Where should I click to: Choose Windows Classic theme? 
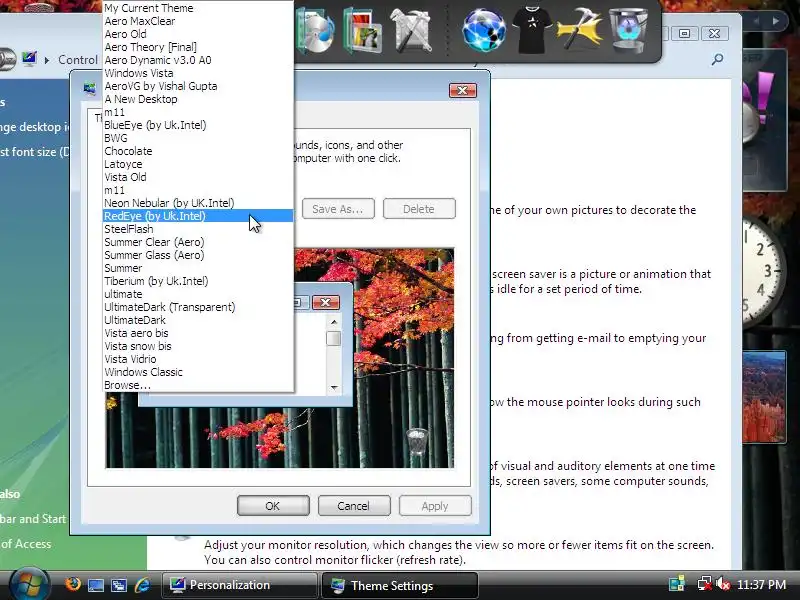pos(198,372)
